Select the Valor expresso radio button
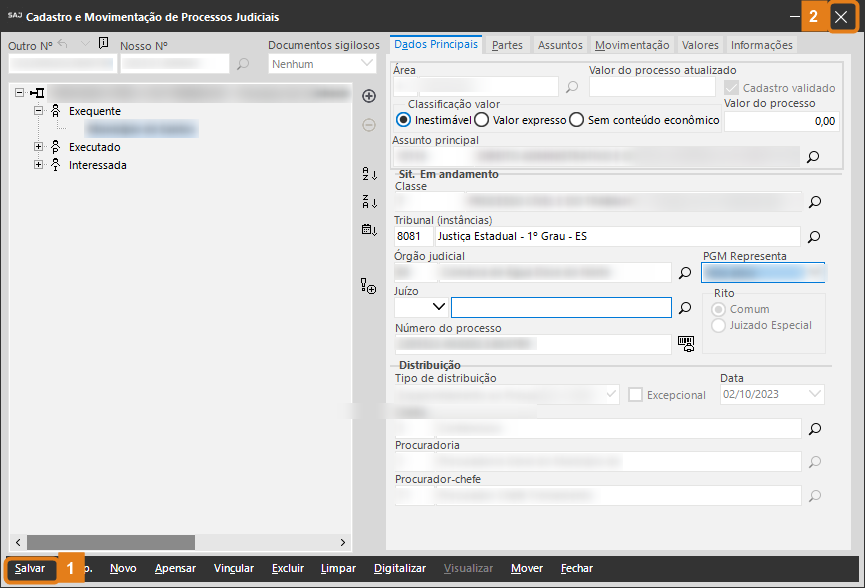The width and height of the screenshot is (865, 588). tap(482, 120)
